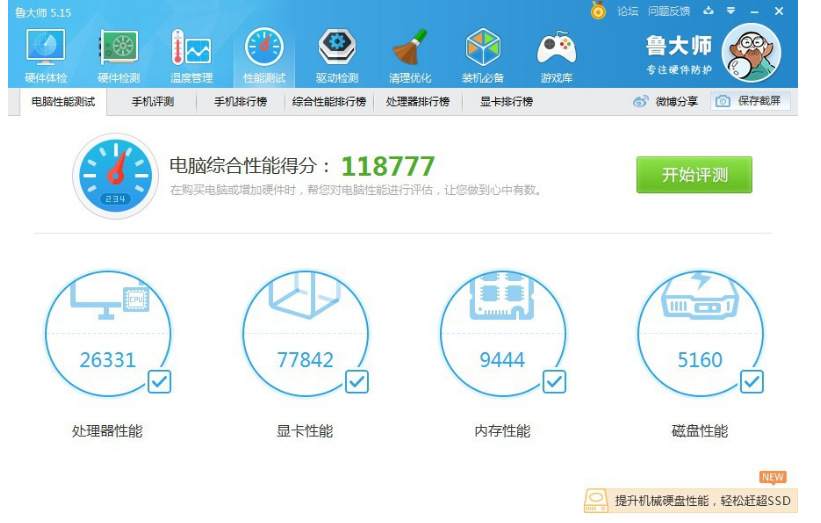Viewport: 821px width, 523px height.
Task: Click 保存截屏 save screenshot button
Action: tap(750, 101)
